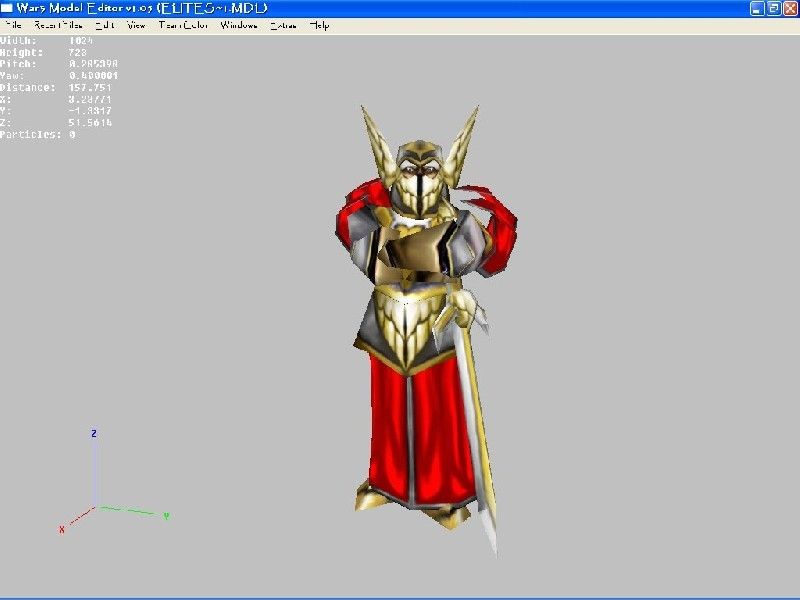Click the blue Z axis label
Screen dimensions: 800x600
[94, 433]
